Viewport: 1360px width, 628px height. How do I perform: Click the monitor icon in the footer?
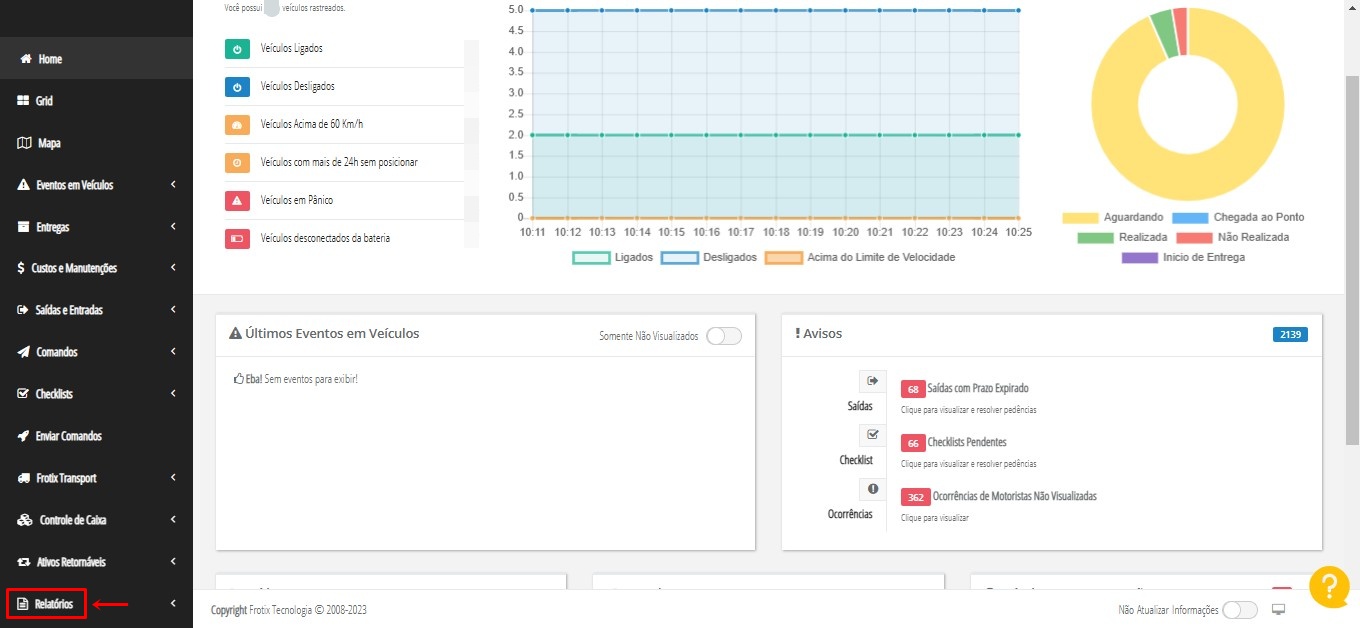[1278, 610]
